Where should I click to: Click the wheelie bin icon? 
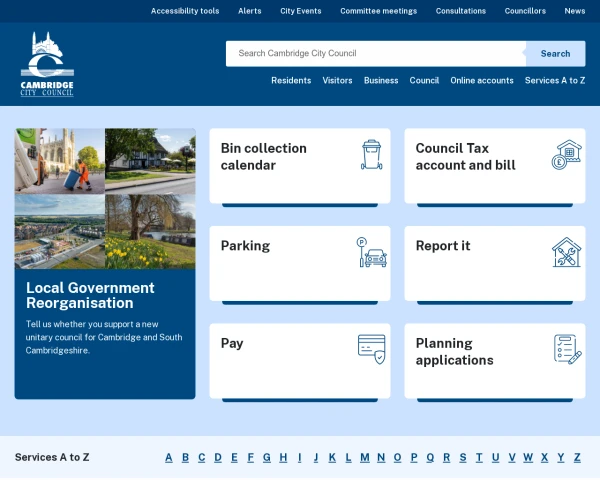pyautogui.click(x=372, y=155)
